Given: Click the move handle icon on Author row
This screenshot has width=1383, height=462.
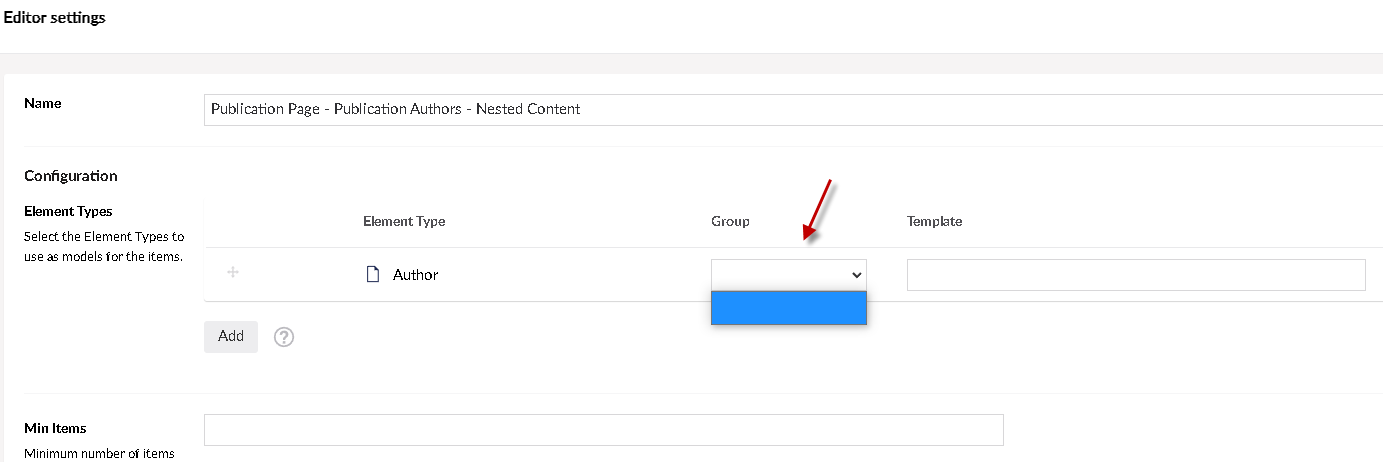Looking at the screenshot, I should 232,273.
